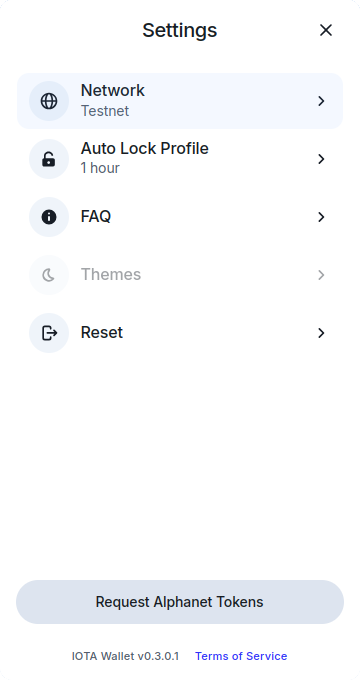Screen dimensions: 360x680
Task: Open FAQ via its right chevron
Action: [321, 217]
